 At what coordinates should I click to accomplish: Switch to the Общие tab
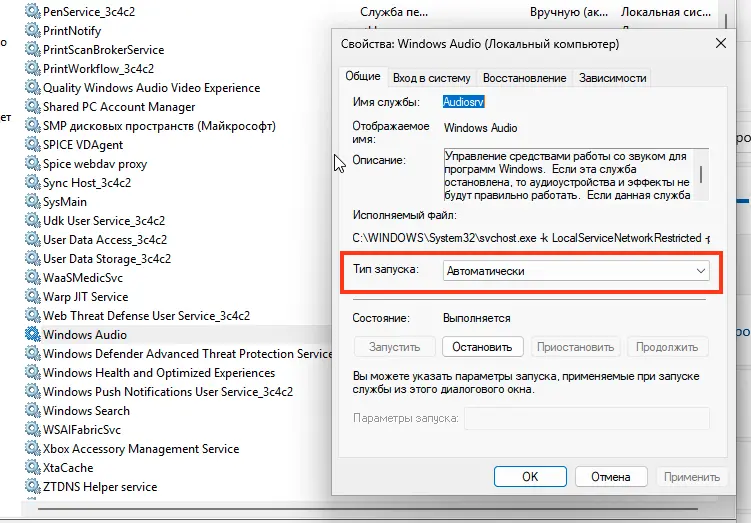pyautogui.click(x=363, y=76)
